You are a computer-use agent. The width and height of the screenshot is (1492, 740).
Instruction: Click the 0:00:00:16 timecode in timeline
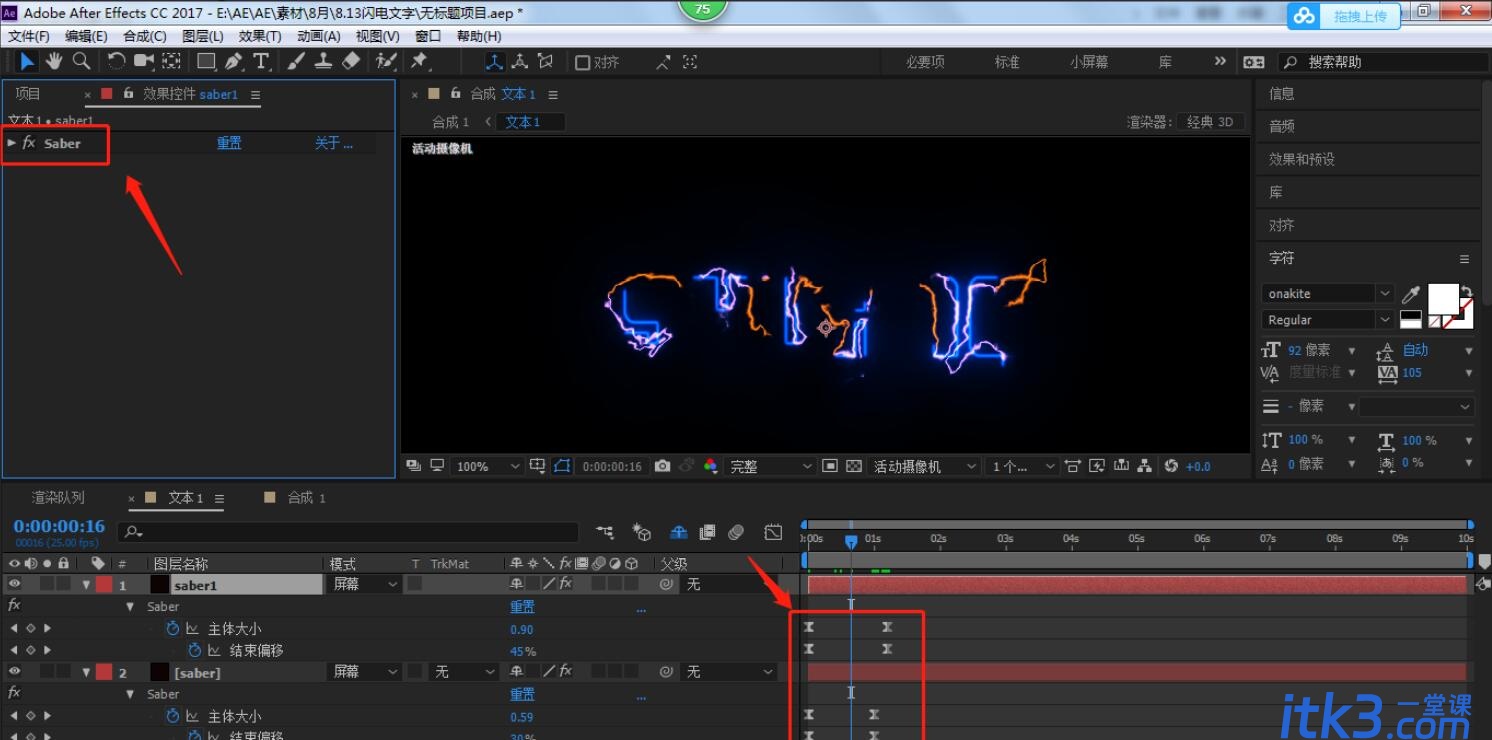59,526
